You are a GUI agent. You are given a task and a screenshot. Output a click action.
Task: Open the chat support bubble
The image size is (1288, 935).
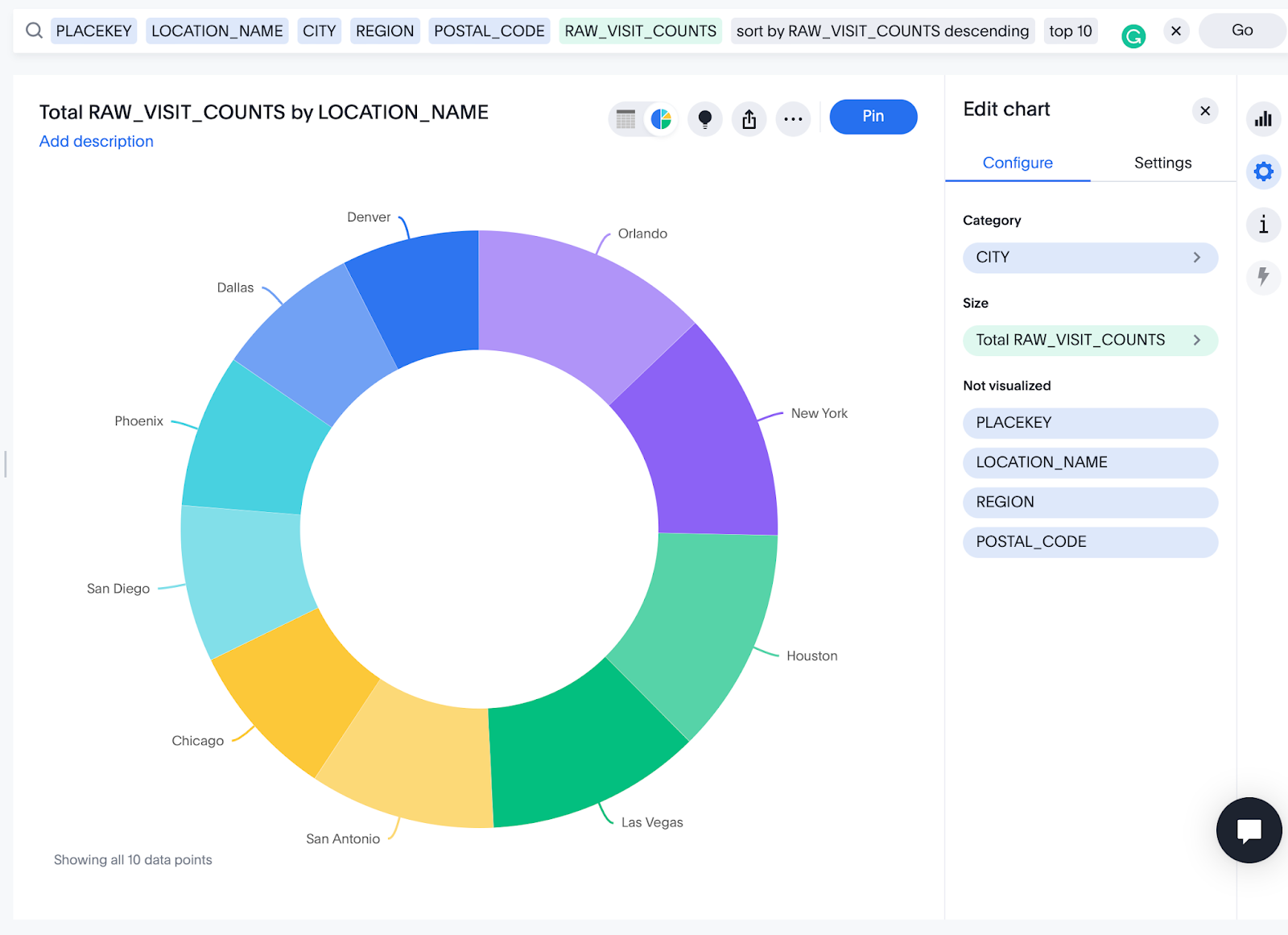[x=1249, y=830]
